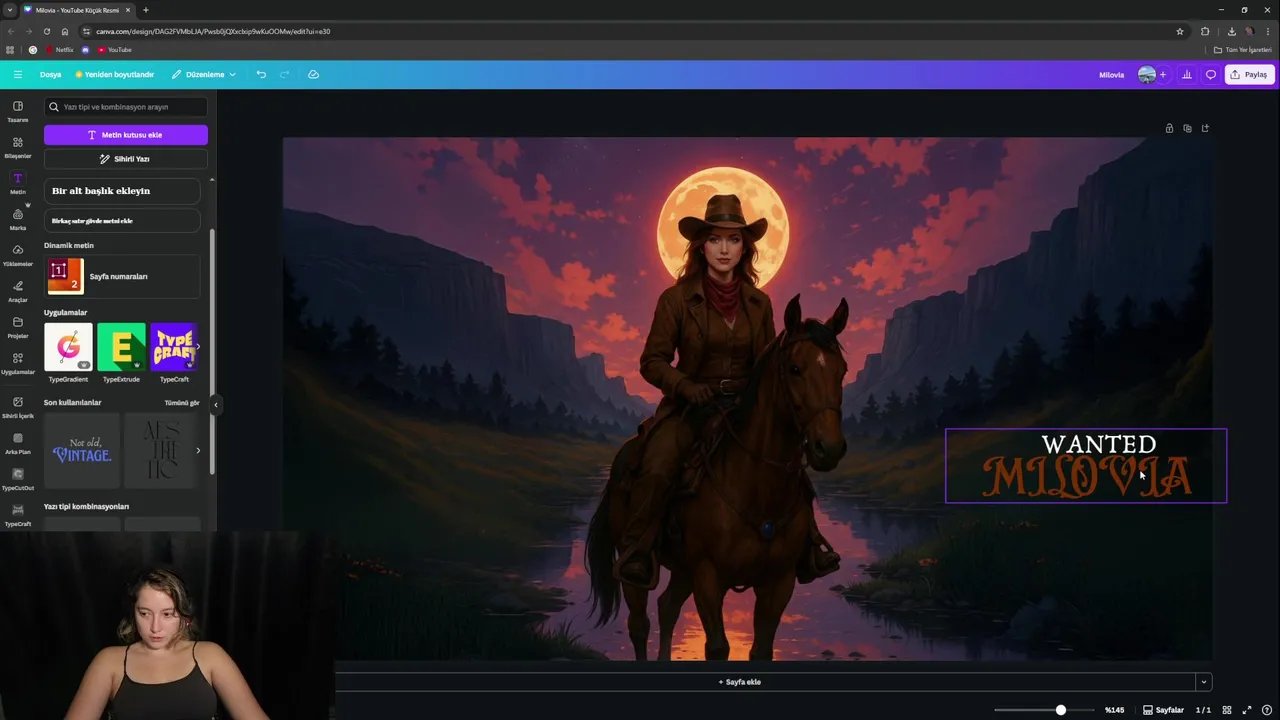This screenshot has width=1280, height=720.
Task: Show more apps in Uygulamalar row
Action: pos(198,347)
